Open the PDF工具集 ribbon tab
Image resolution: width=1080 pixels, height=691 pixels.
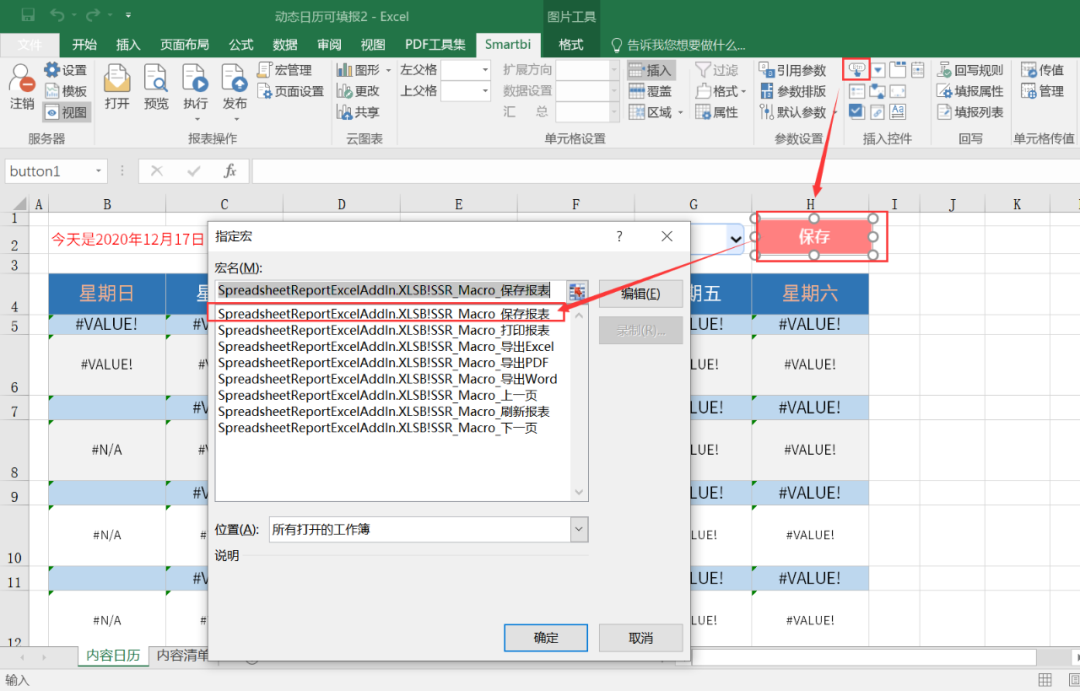pos(435,45)
